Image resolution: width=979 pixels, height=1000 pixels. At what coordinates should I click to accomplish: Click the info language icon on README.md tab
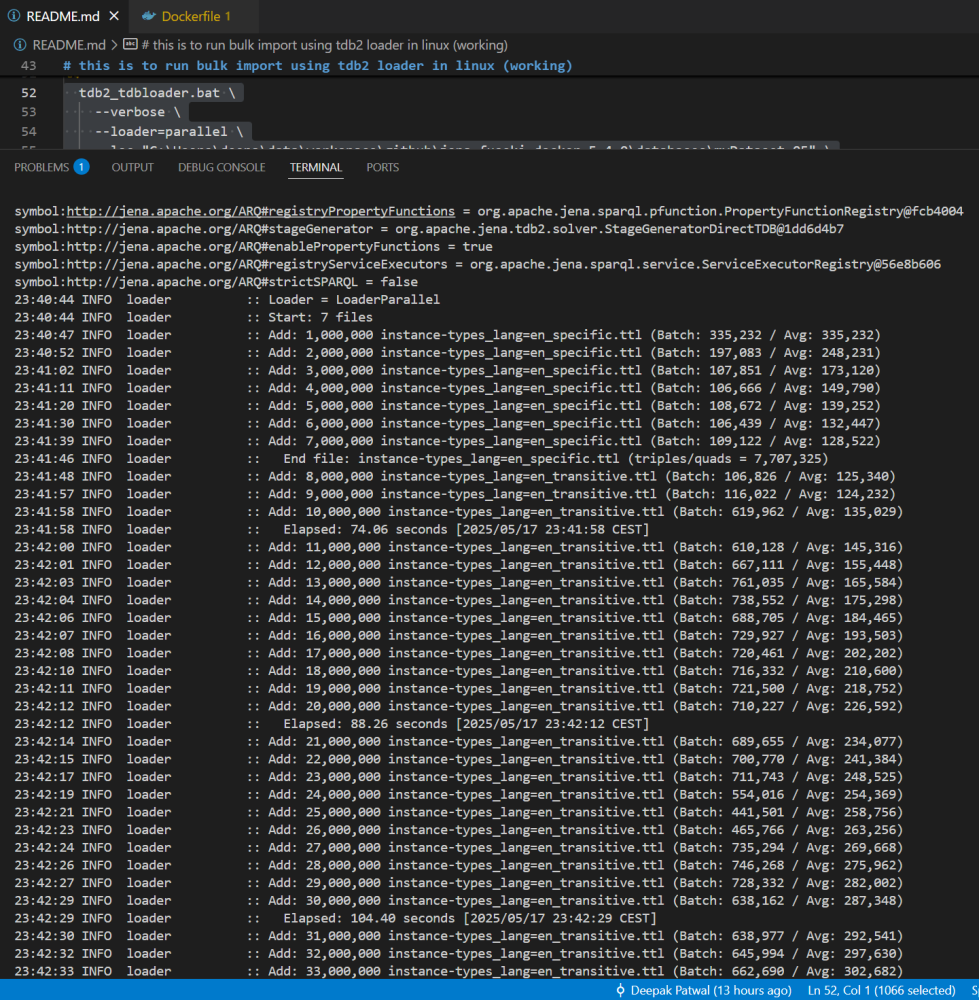coord(16,16)
